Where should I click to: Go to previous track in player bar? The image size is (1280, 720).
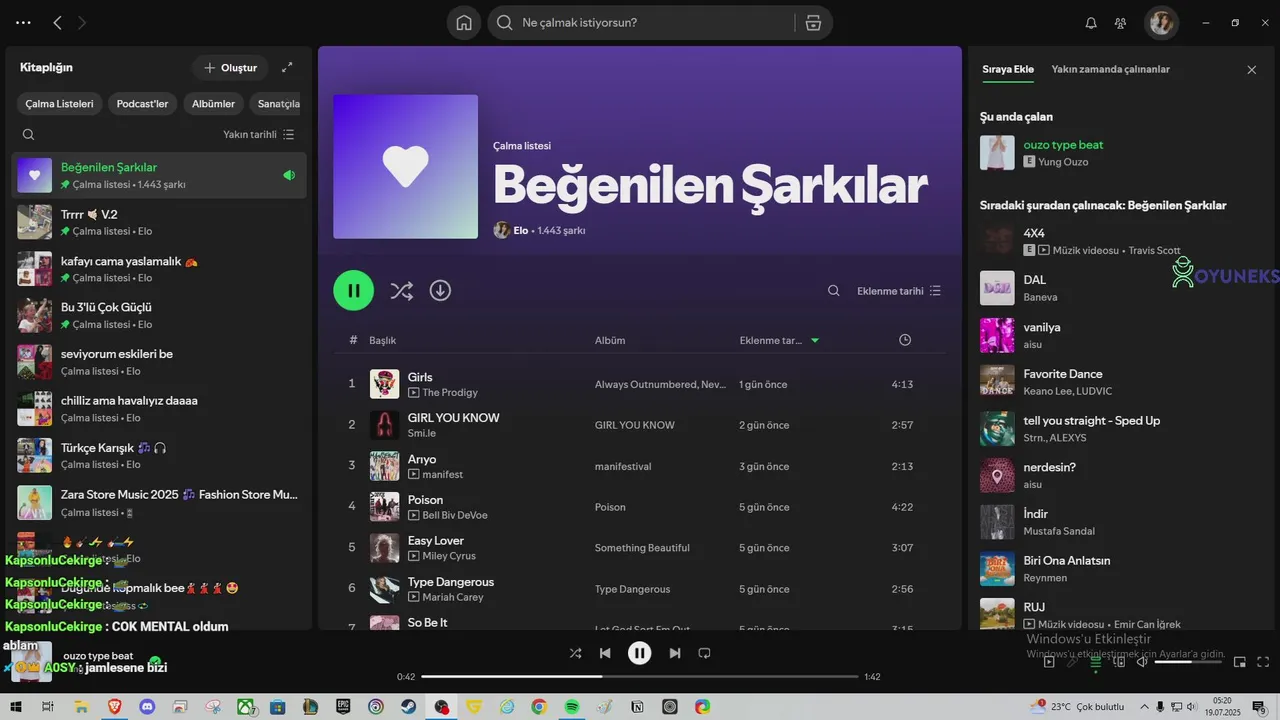point(605,653)
